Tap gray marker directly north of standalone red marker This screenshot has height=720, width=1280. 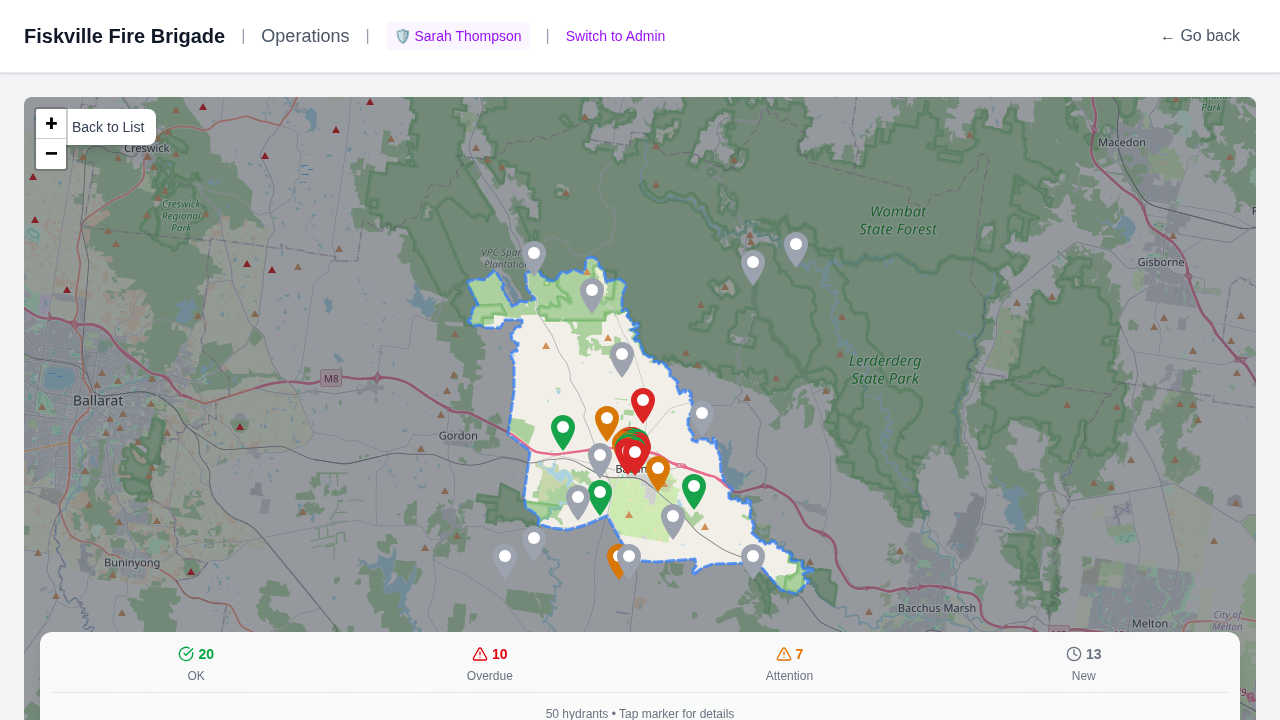point(622,359)
